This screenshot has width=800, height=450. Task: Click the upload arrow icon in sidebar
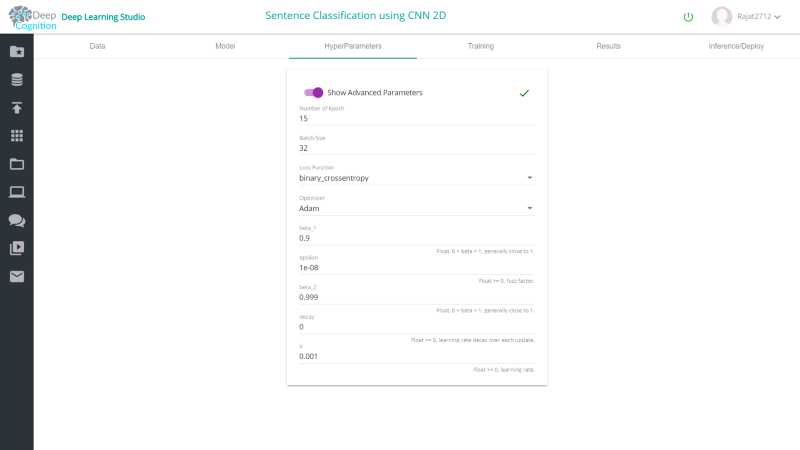click(17, 108)
